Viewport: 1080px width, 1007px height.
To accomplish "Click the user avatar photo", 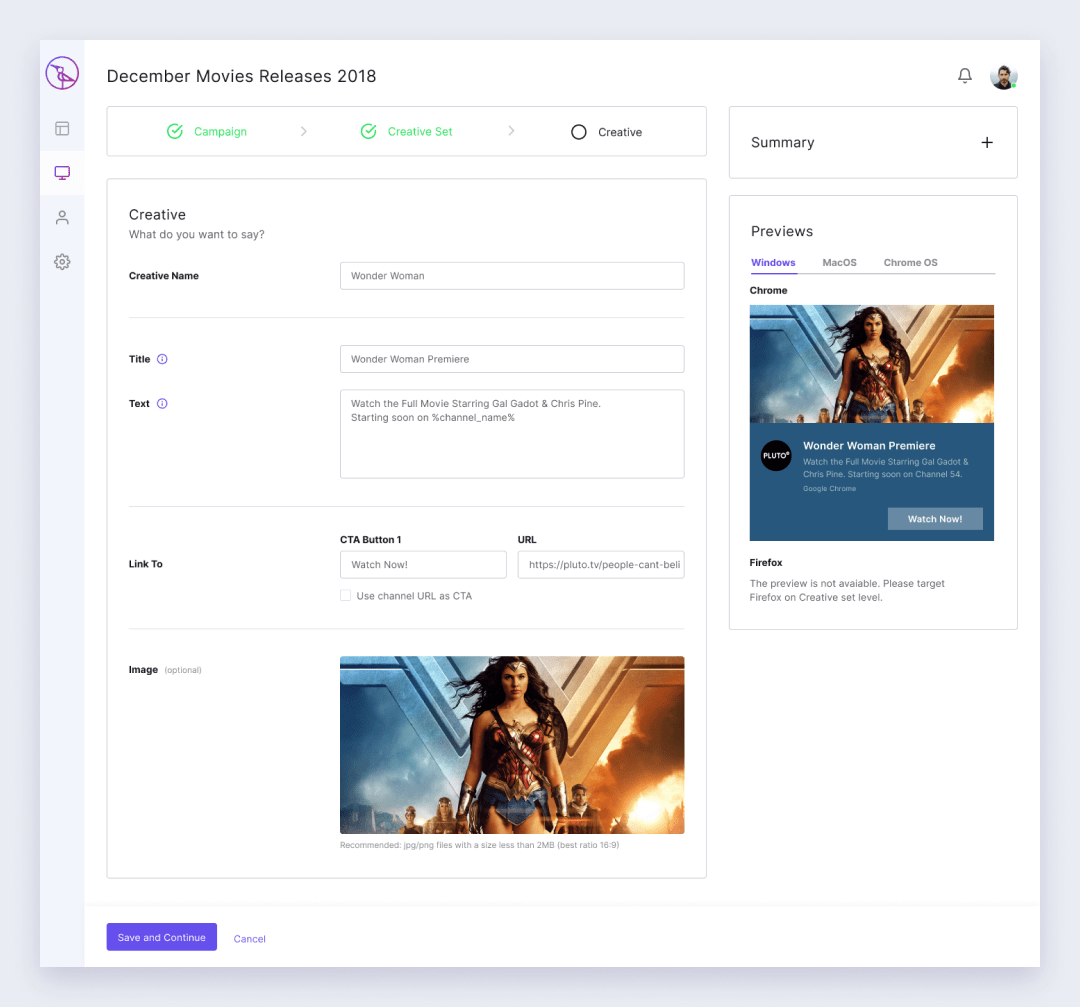I will pyautogui.click(x=1004, y=76).
